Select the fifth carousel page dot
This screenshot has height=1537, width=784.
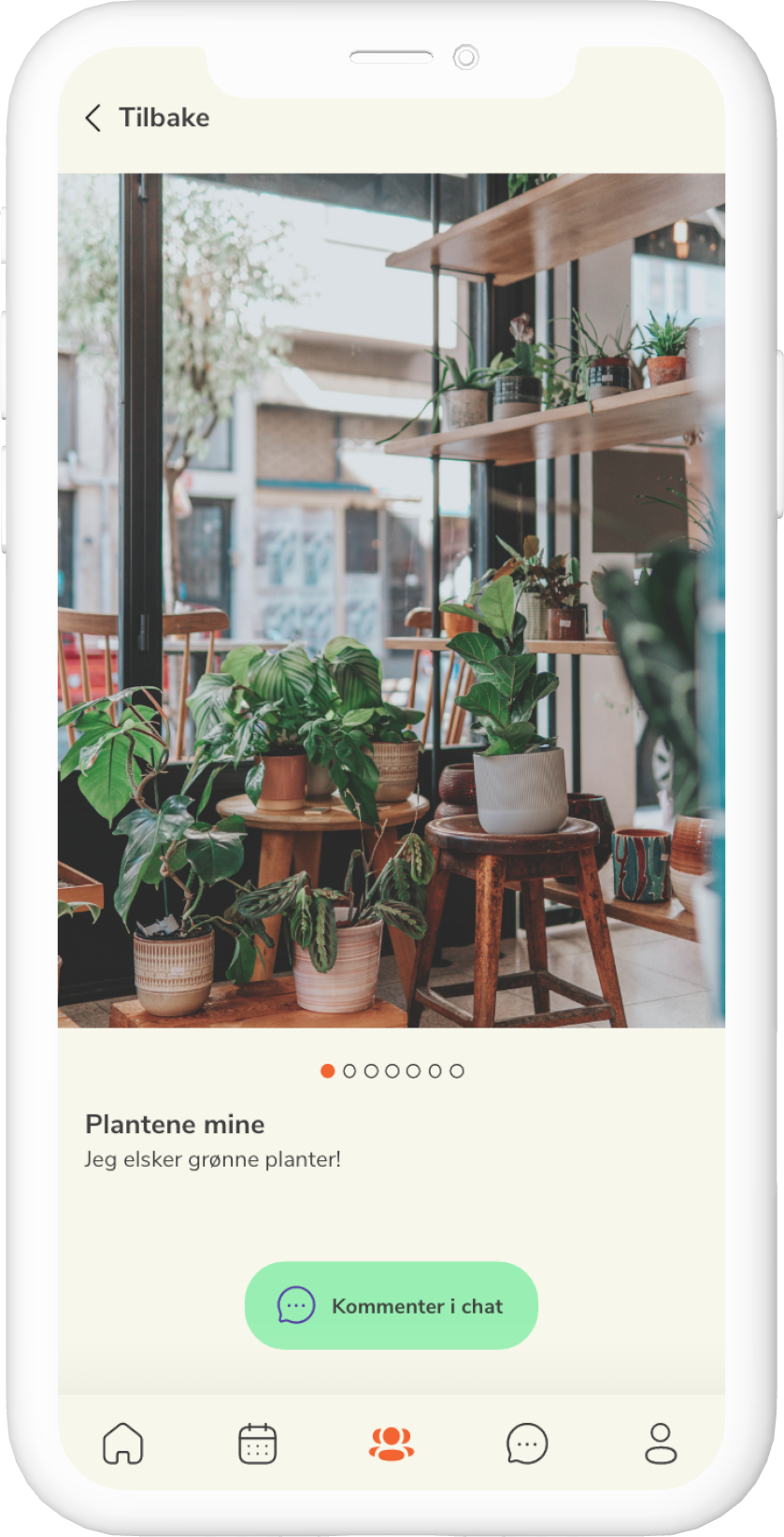414,1070
